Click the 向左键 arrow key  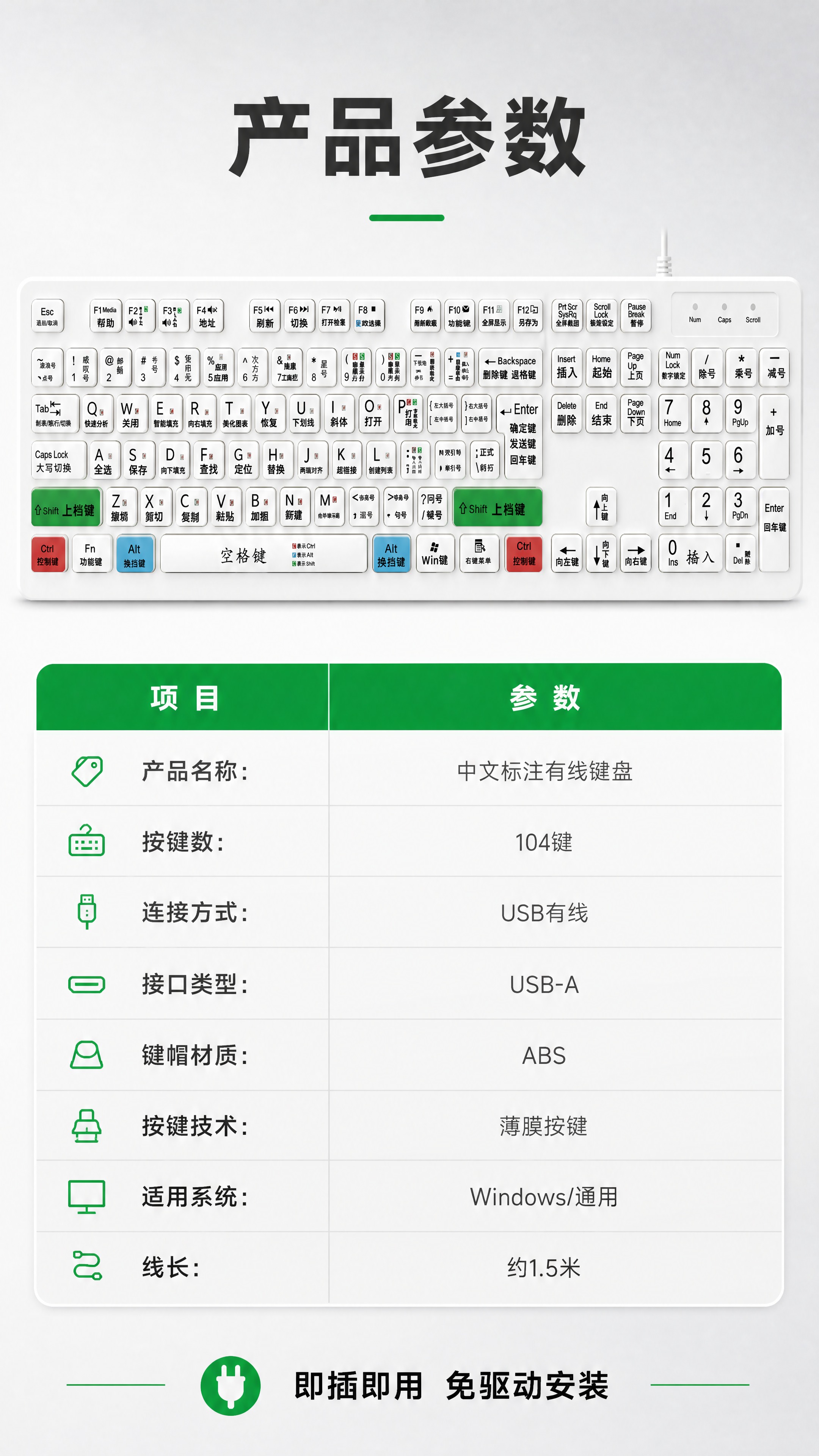pos(566,553)
